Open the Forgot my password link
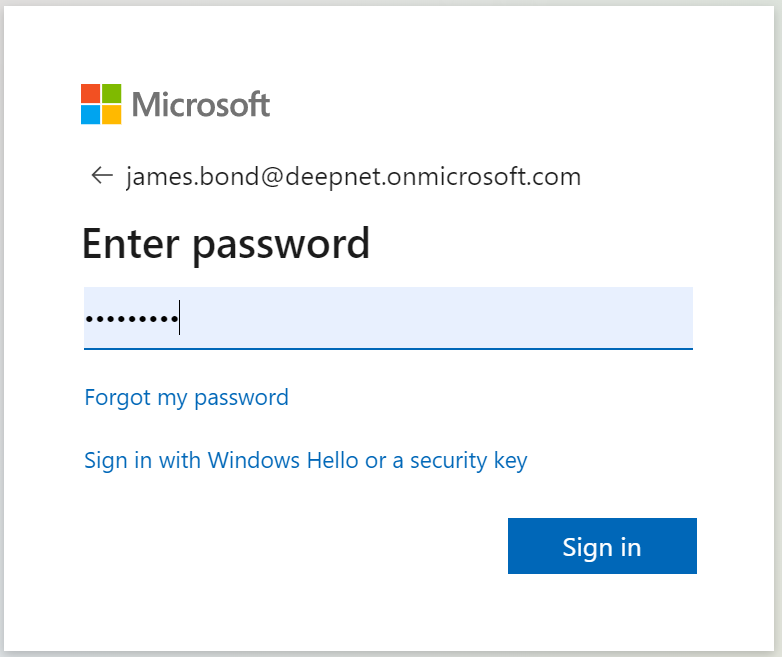 click(187, 398)
